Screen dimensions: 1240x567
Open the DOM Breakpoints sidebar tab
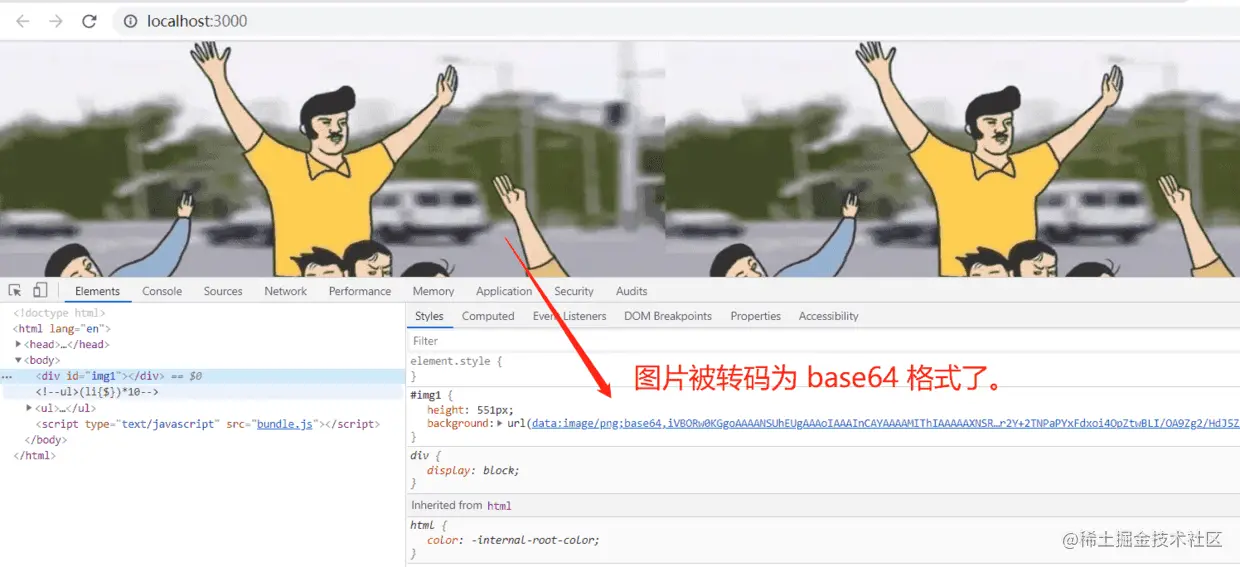[668, 316]
